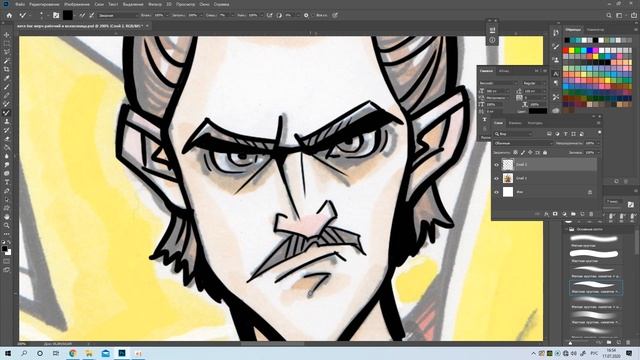Image resolution: width=640 pixels, height=360 pixels.
Task: Delete layer trash icon
Action: click(591, 214)
